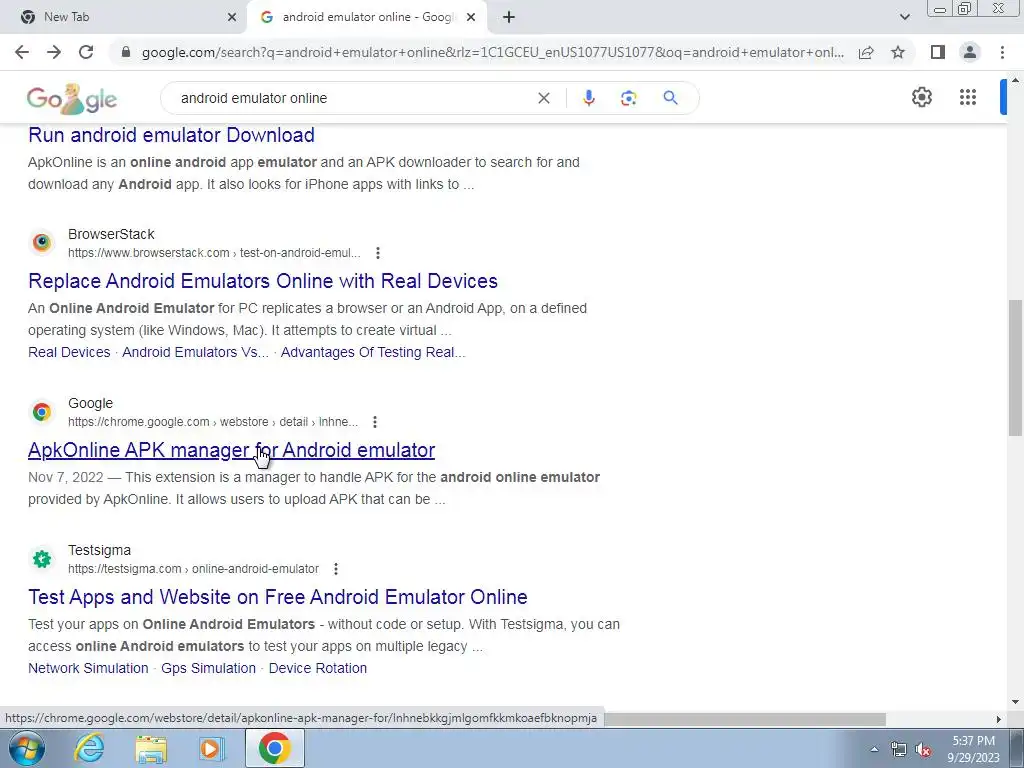1024x768 pixels.
Task: Go forward using the browser forward arrow
Action: click(54, 52)
